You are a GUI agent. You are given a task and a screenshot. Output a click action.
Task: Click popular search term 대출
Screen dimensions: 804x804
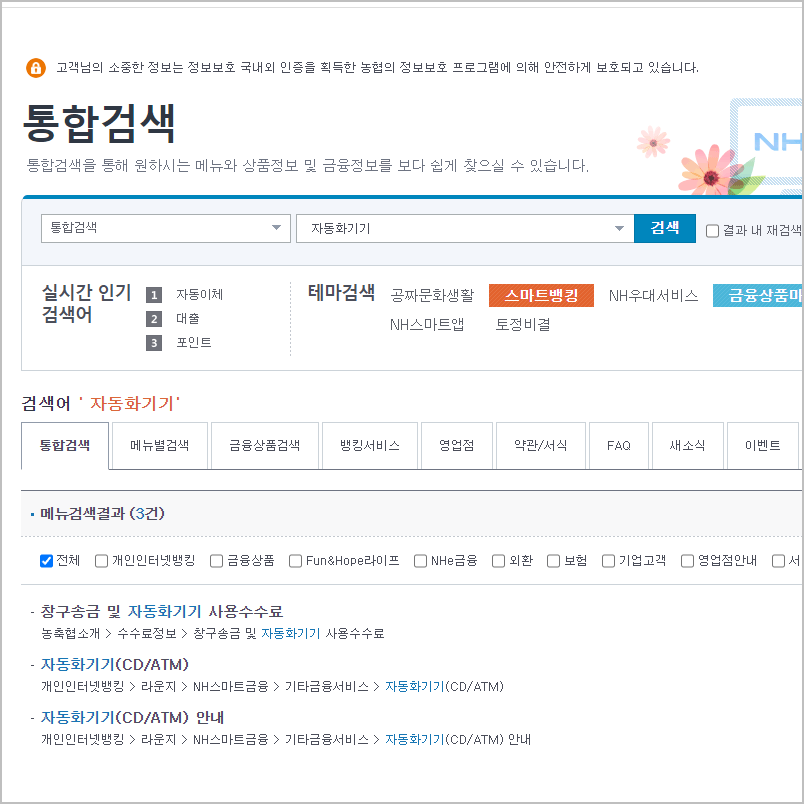(x=188, y=318)
